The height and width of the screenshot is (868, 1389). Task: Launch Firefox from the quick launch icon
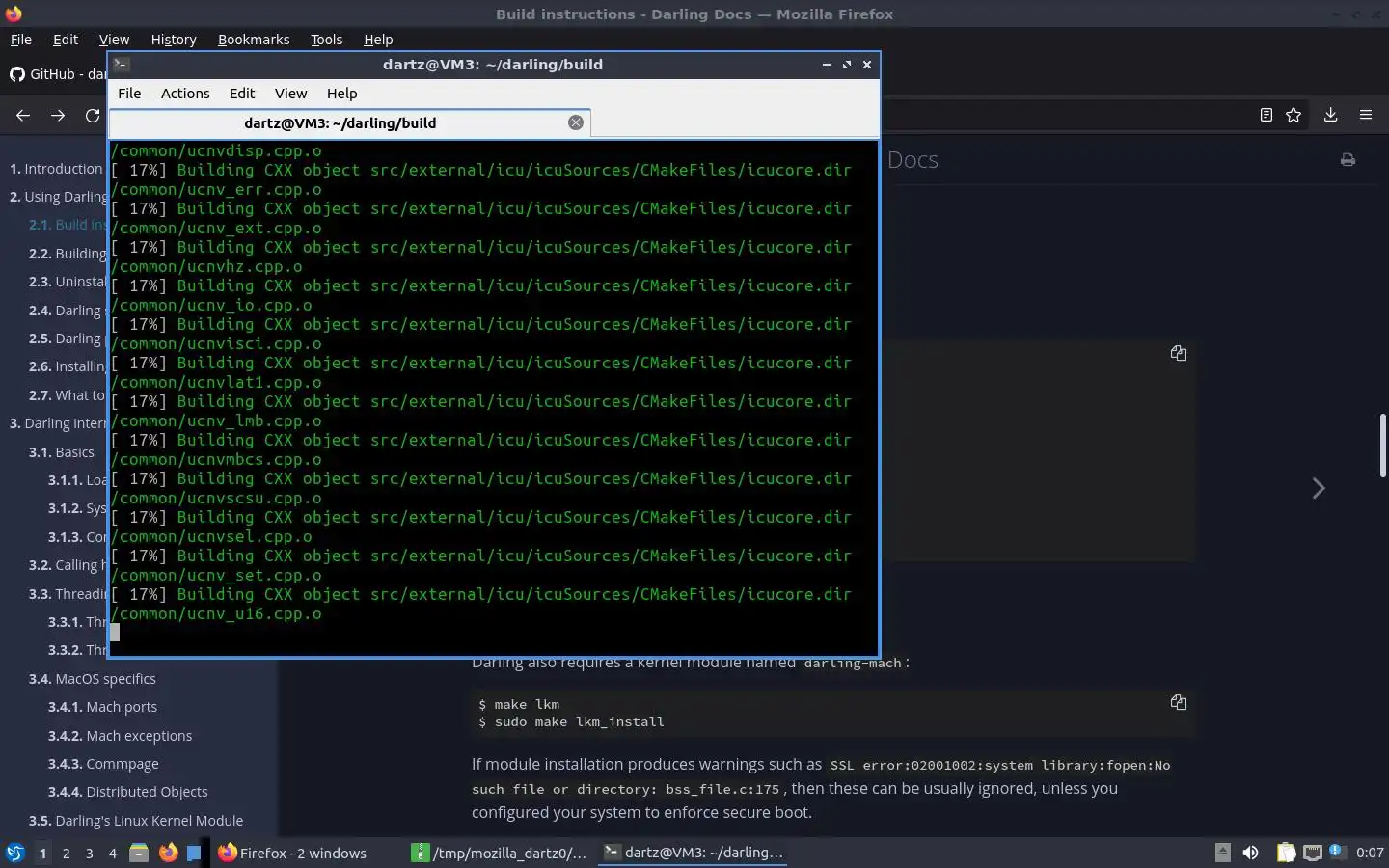coord(168,853)
